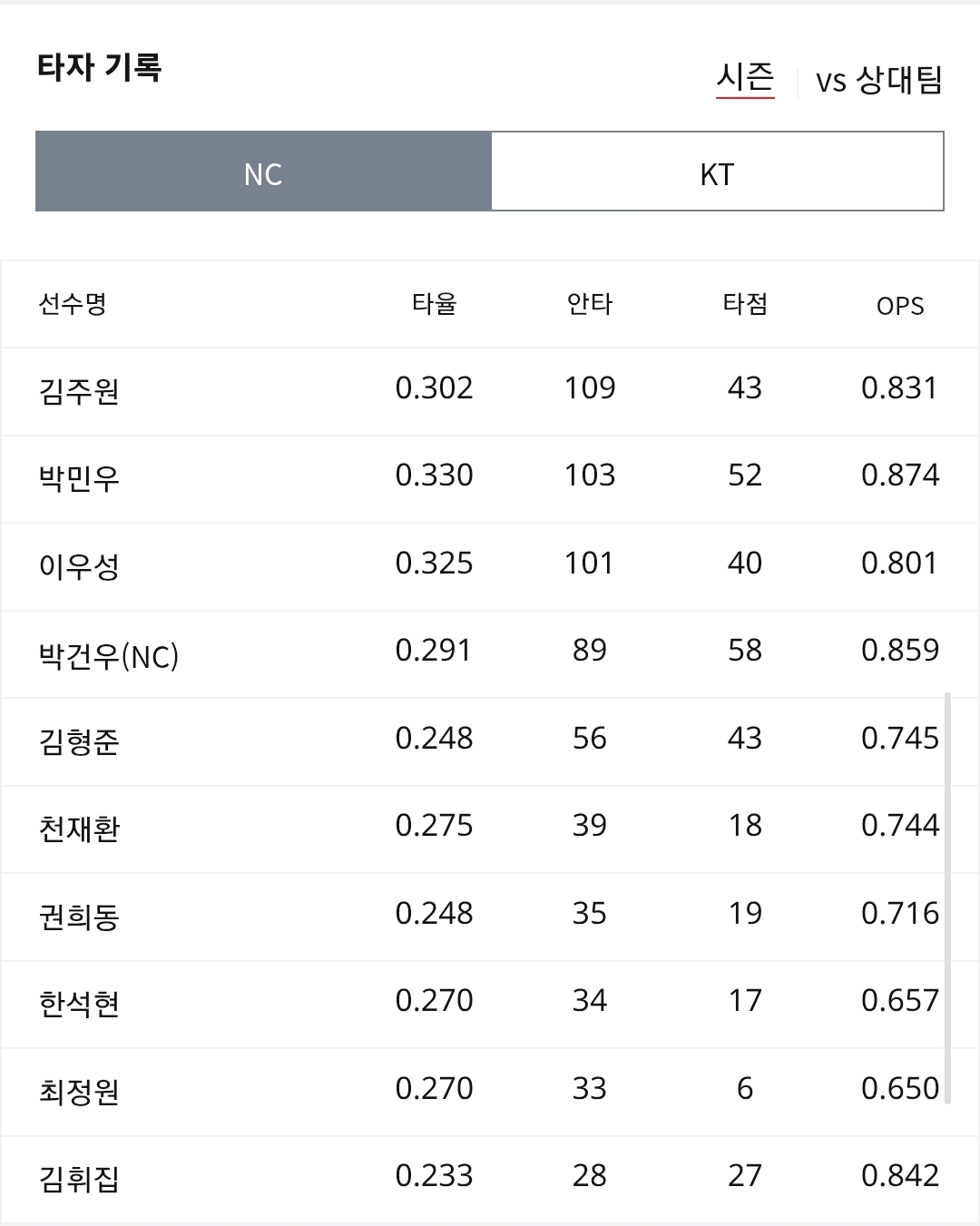Click the 선수명 column header

(73, 304)
